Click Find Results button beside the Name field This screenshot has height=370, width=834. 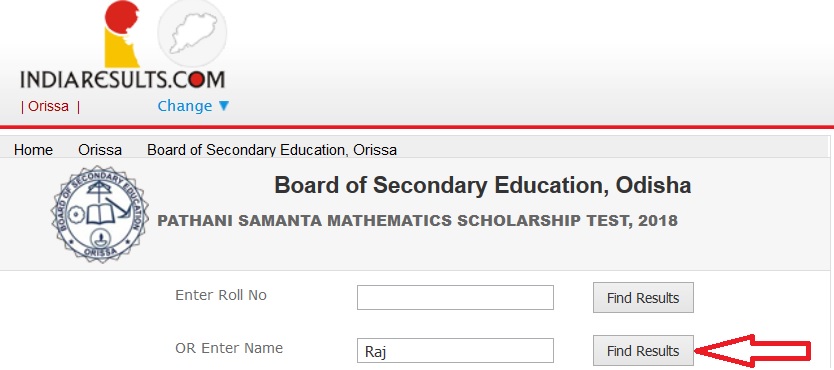click(x=643, y=350)
